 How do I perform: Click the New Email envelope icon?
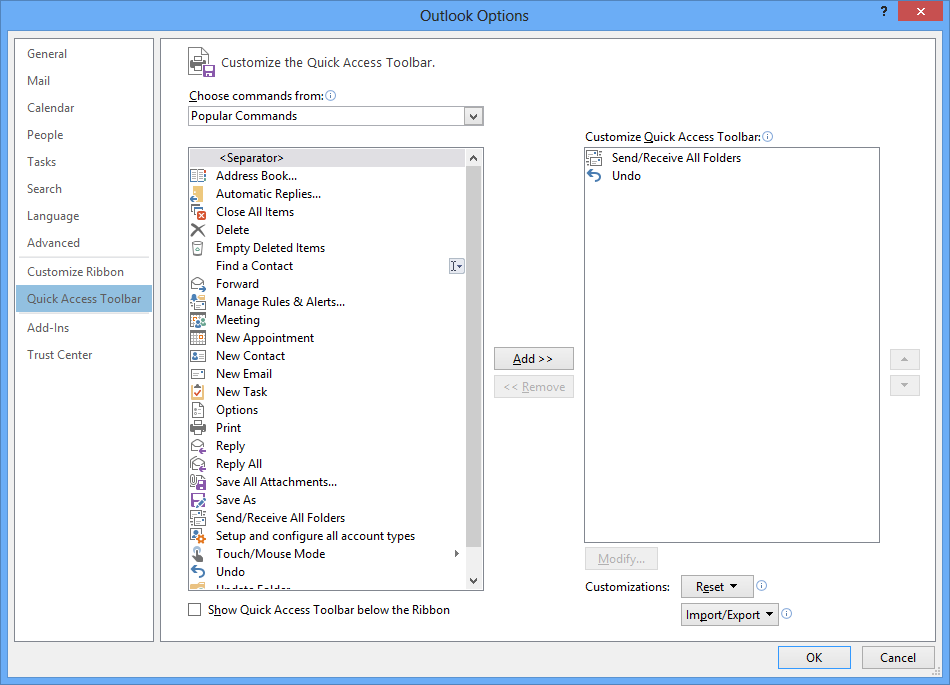[198, 374]
